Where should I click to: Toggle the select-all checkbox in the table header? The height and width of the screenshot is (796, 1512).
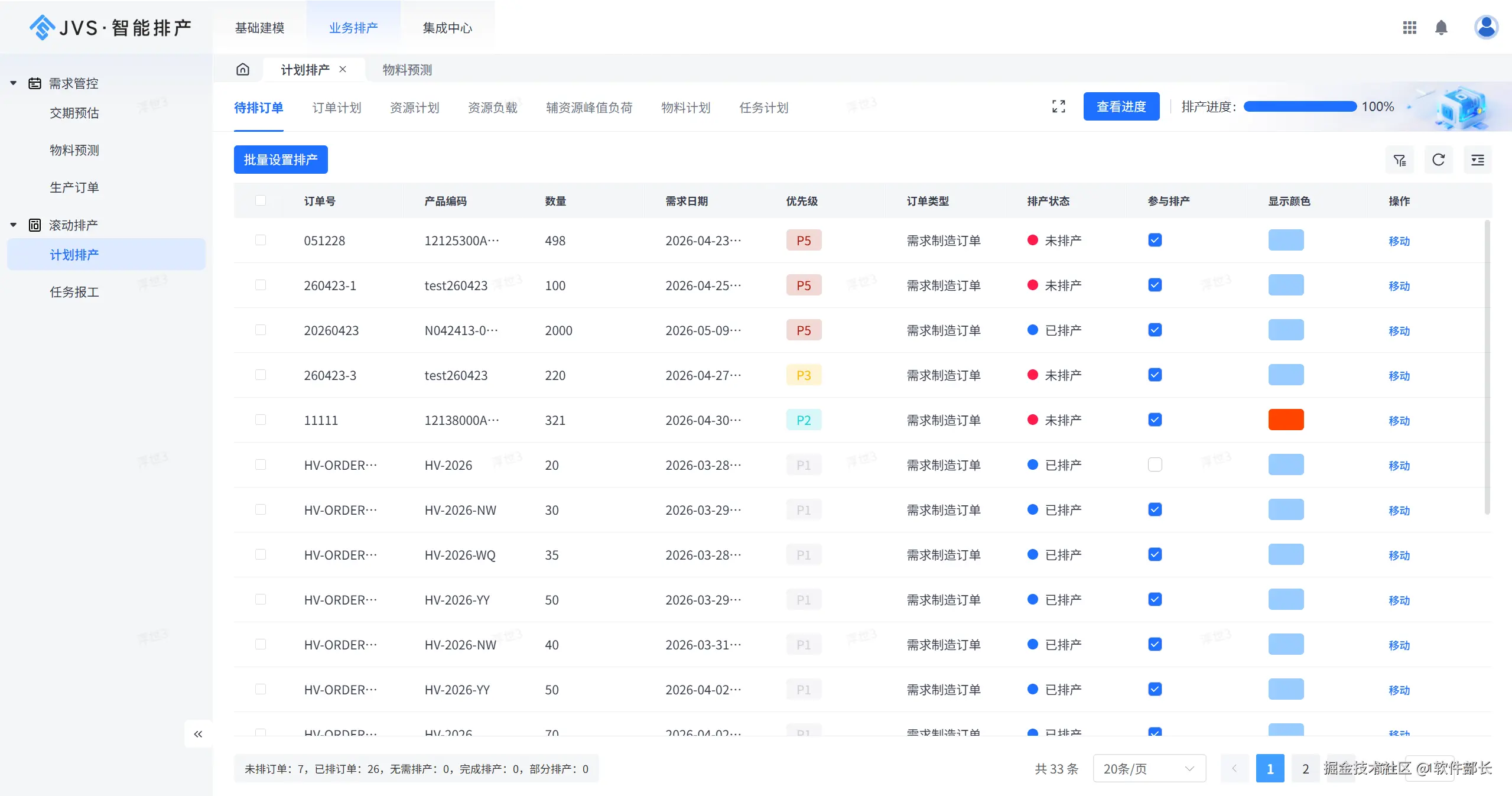coord(261,201)
